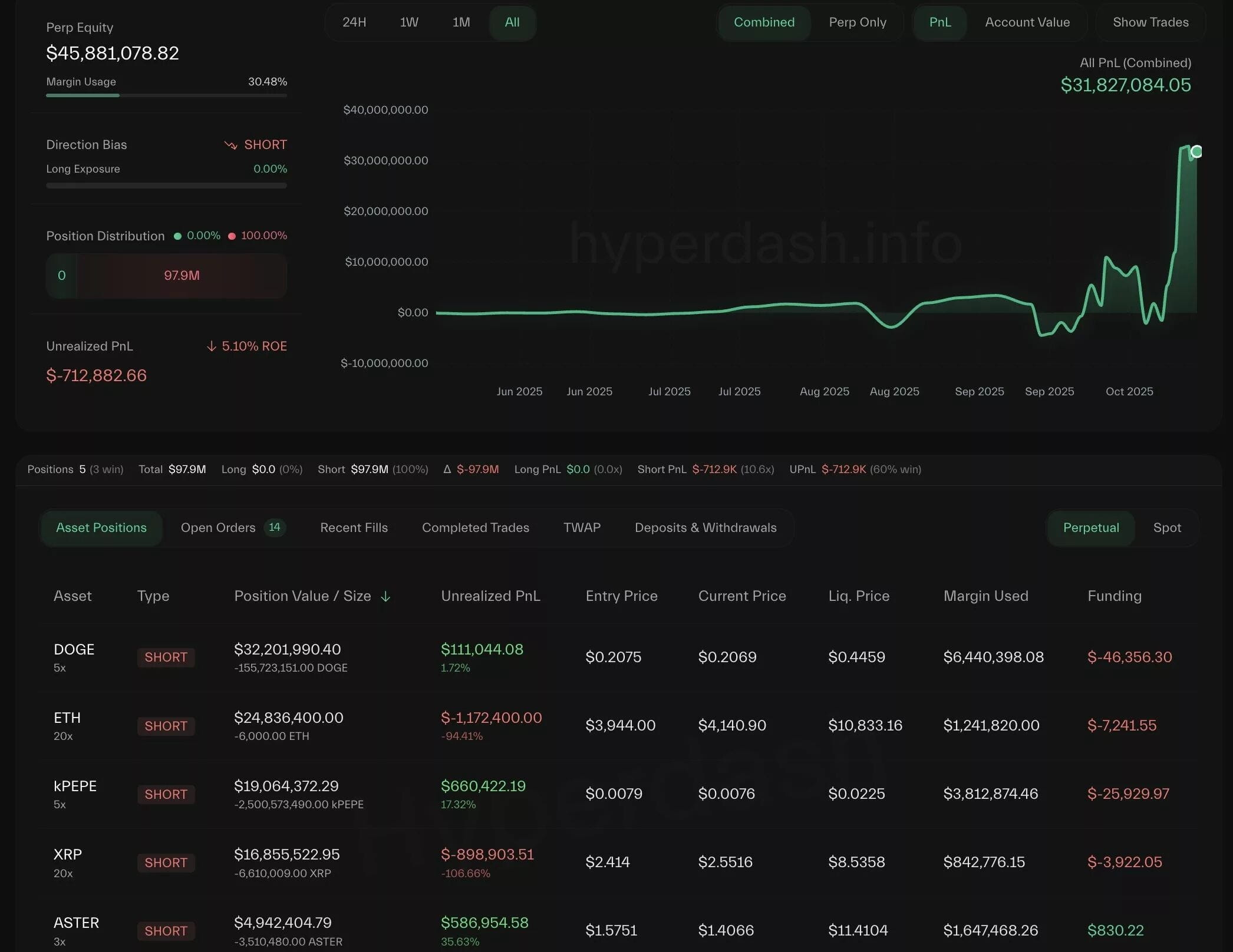Screen dimensions: 1233x952
Task: Click the ROE down-arrow icon
Action: 212,346
